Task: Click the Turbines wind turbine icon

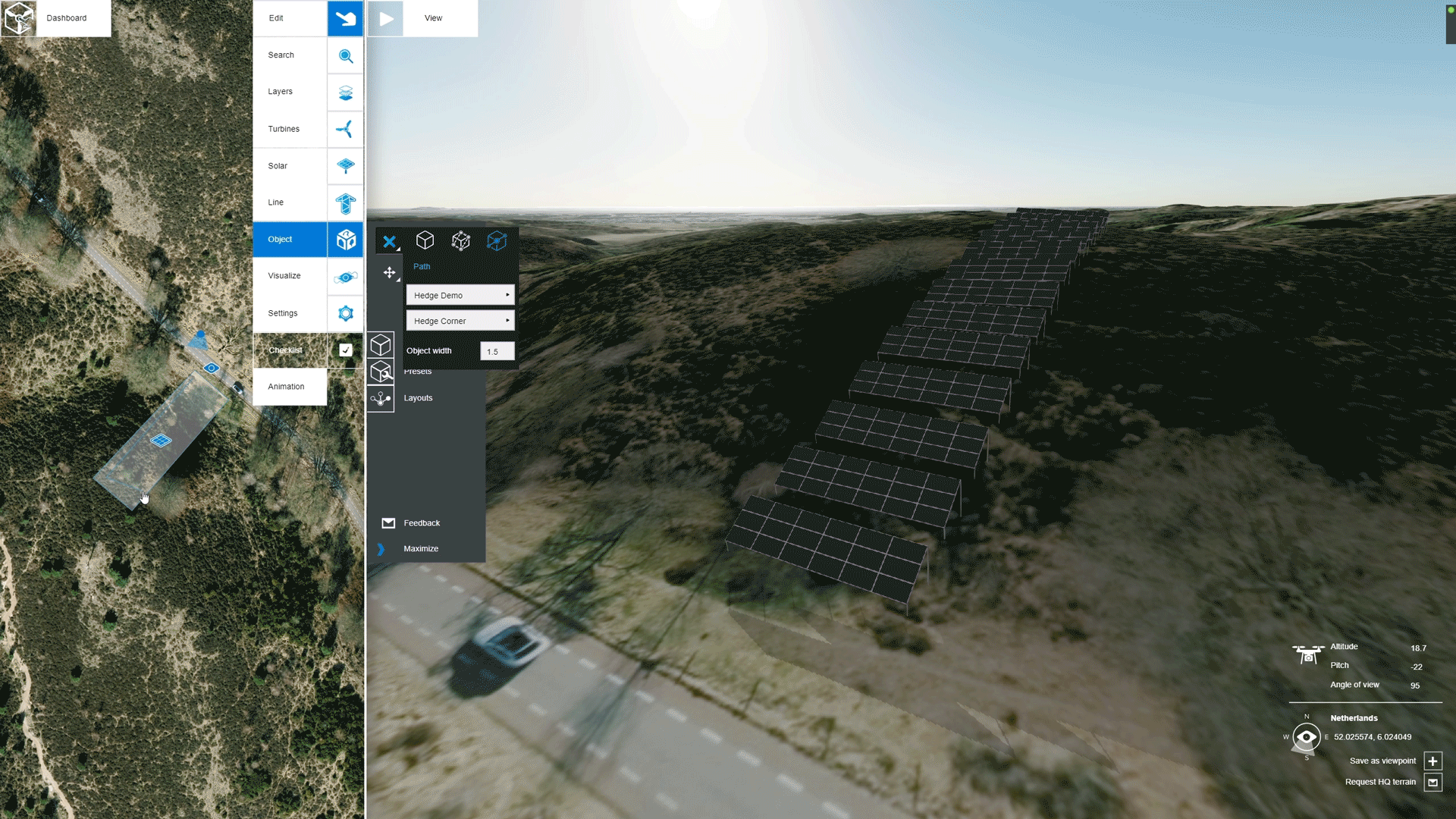Action: coord(345,129)
